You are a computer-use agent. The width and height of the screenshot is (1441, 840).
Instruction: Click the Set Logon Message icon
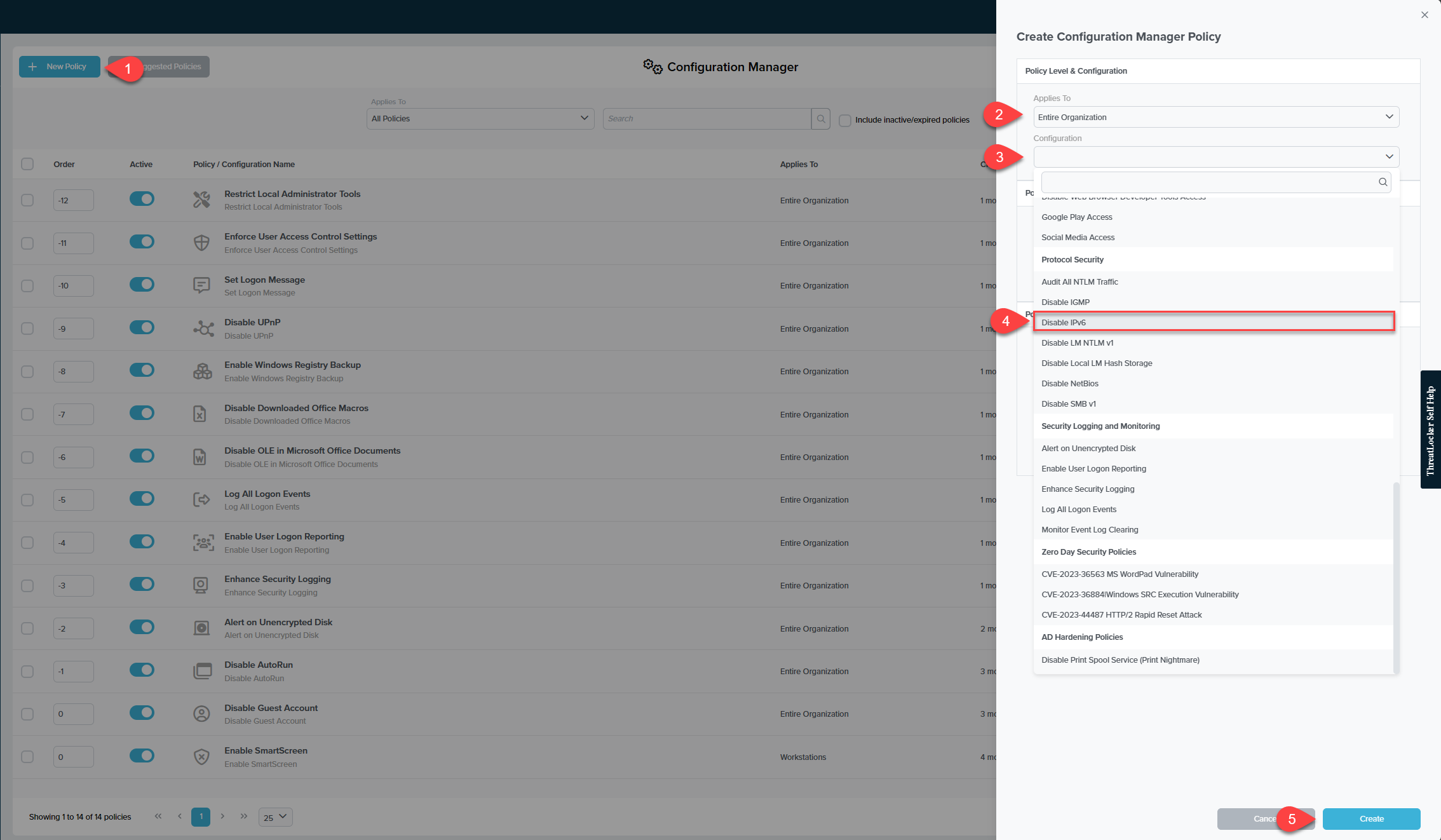(x=201, y=285)
